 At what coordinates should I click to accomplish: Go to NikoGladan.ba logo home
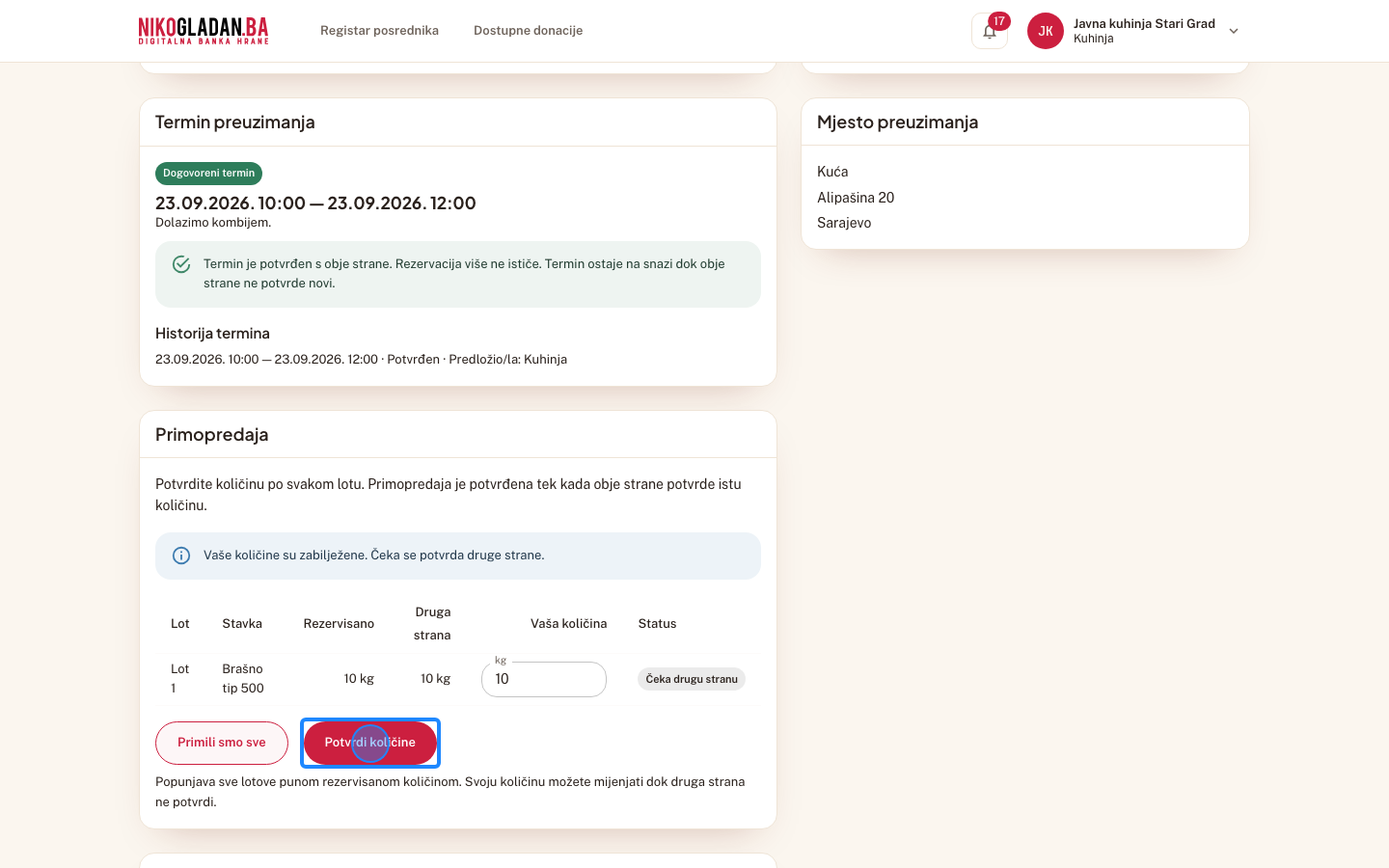(204, 31)
